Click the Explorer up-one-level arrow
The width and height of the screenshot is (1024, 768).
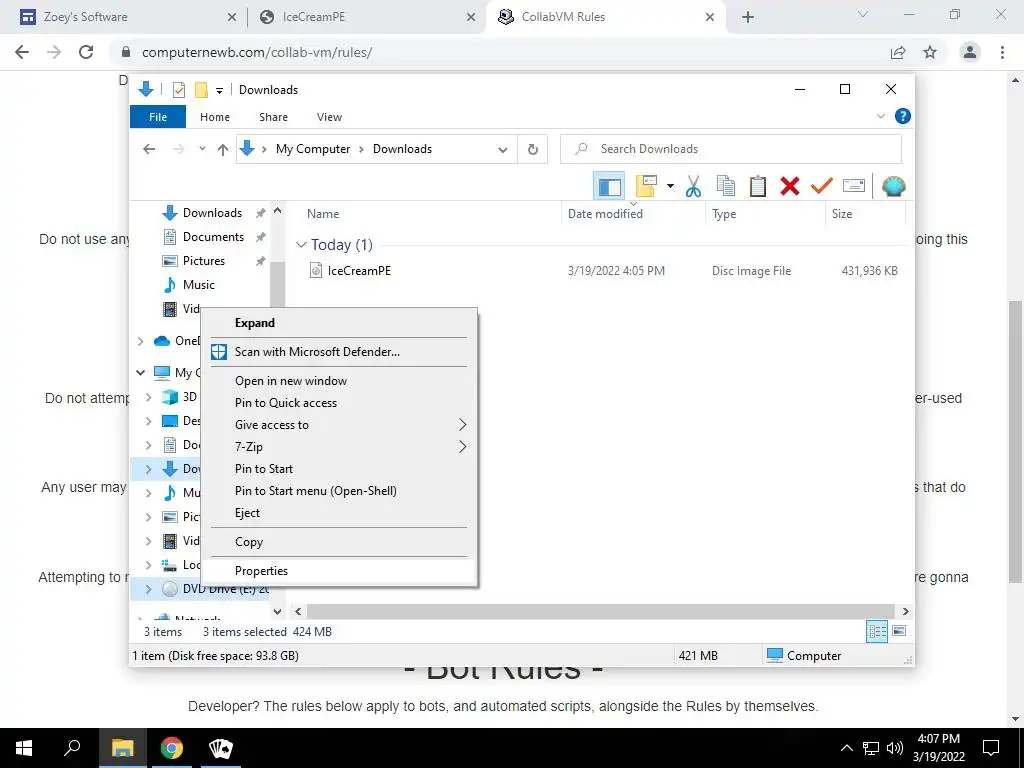pyautogui.click(x=223, y=149)
